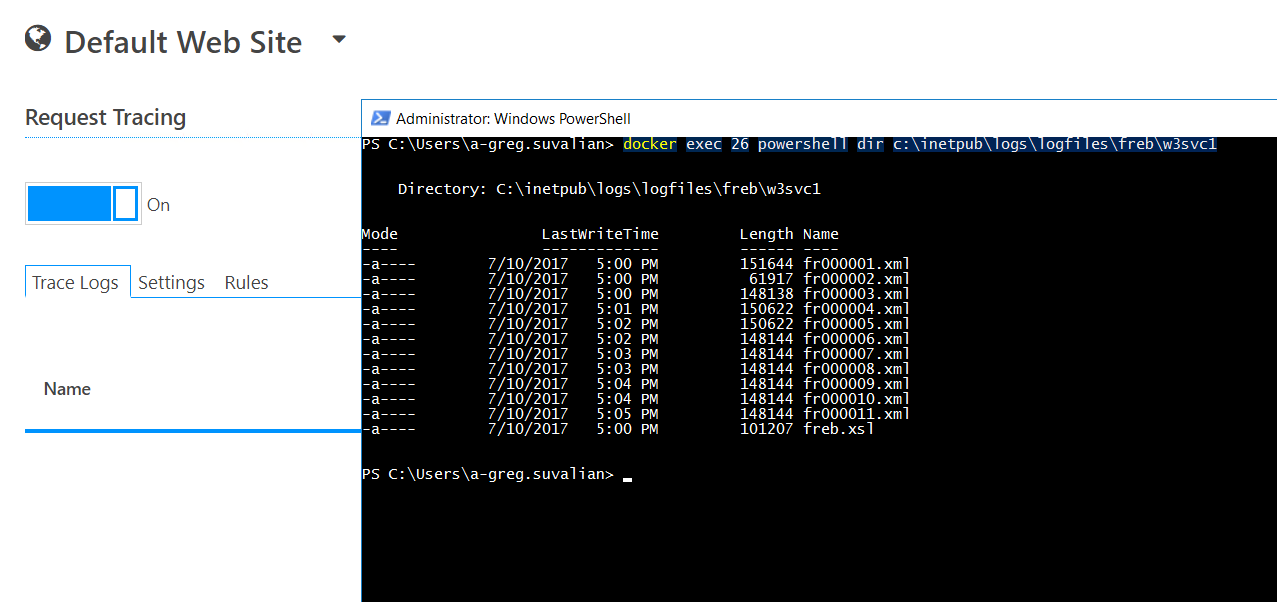Click the Name column header
The height and width of the screenshot is (602, 1277).
pos(66,388)
